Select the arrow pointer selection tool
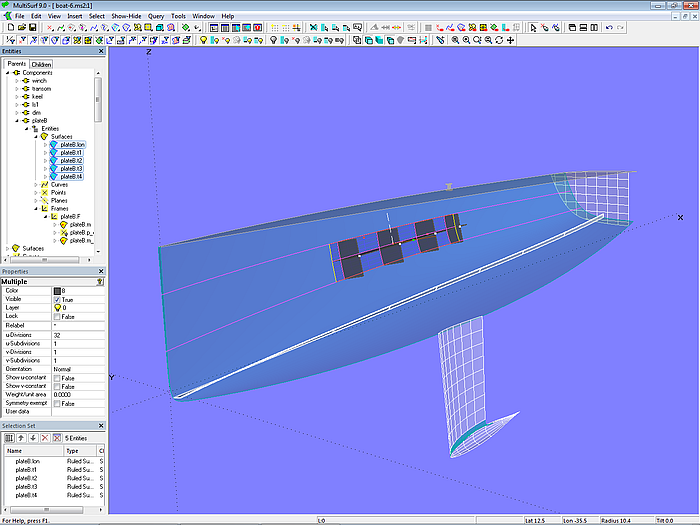Screen dimensions: 700x525 point(532,28)
